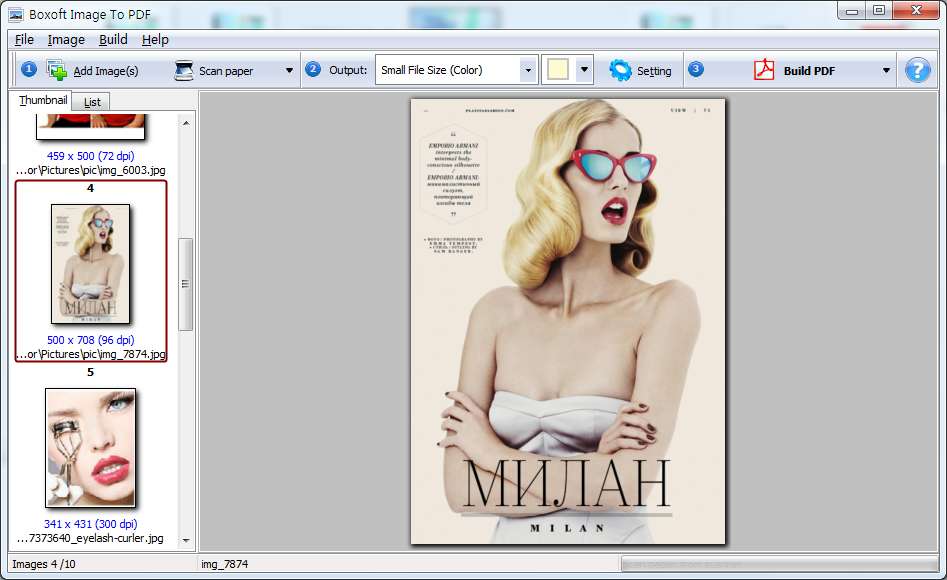Open the Output mode combo box
This screenshot has height=580, width=947.
click(455, 70)
